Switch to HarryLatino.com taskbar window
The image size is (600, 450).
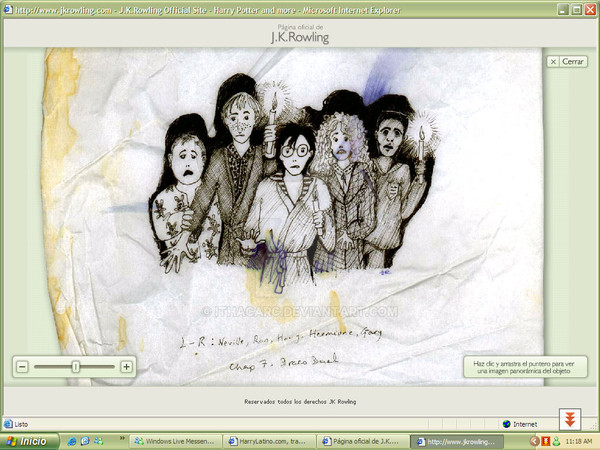[269, 442]
